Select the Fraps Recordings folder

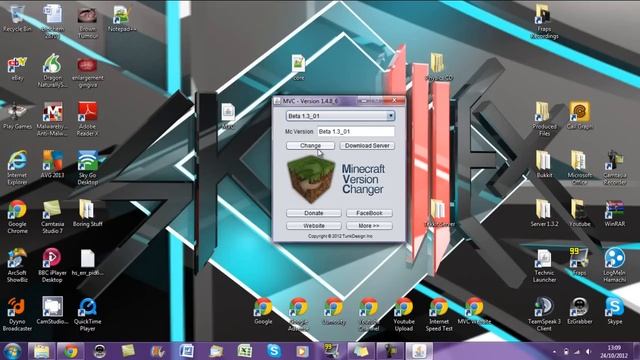pyautogui.click(x=544, y=21)
